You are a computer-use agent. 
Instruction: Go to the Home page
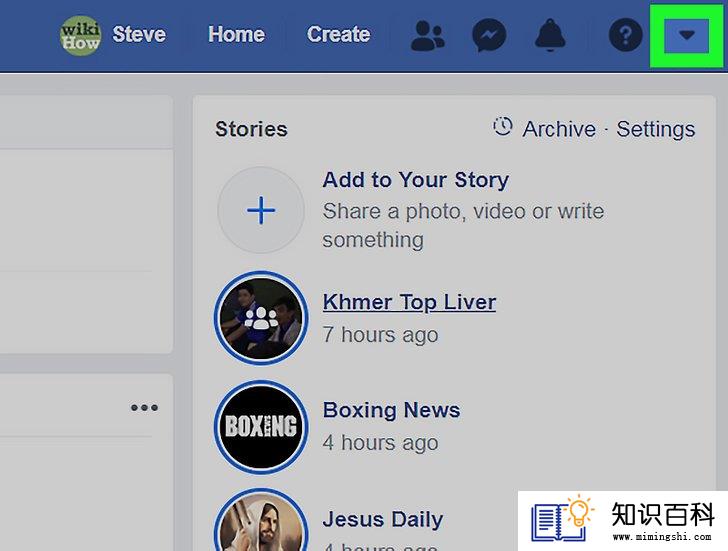[236, 34]
